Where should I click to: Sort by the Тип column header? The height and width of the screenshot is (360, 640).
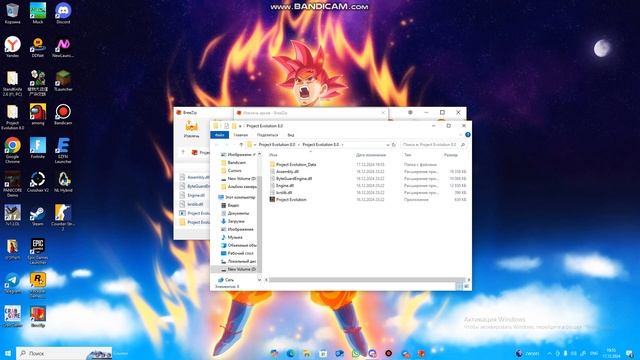[x=407, y=155]
